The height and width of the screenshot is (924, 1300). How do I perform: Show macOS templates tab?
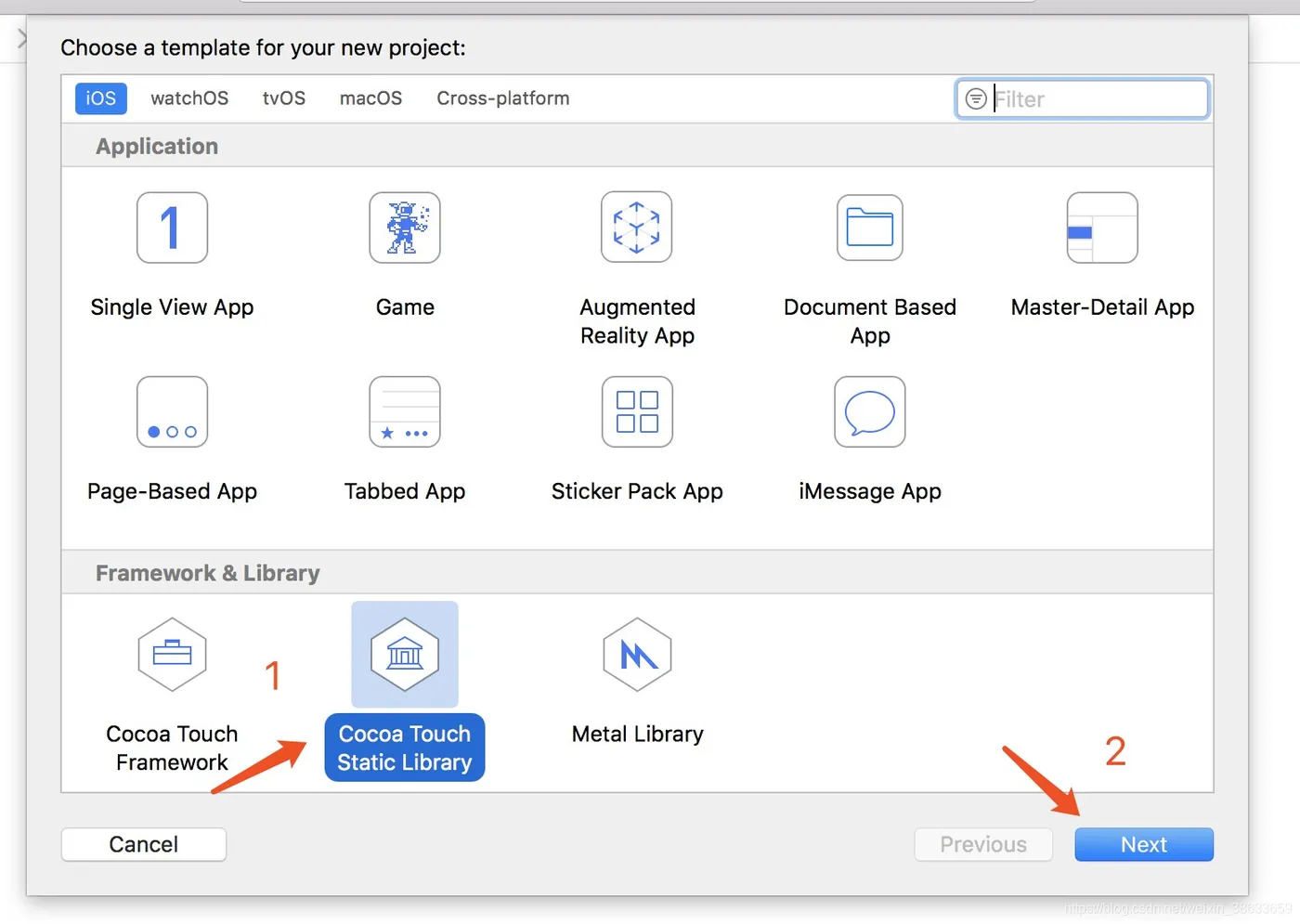tap(370, 98)
